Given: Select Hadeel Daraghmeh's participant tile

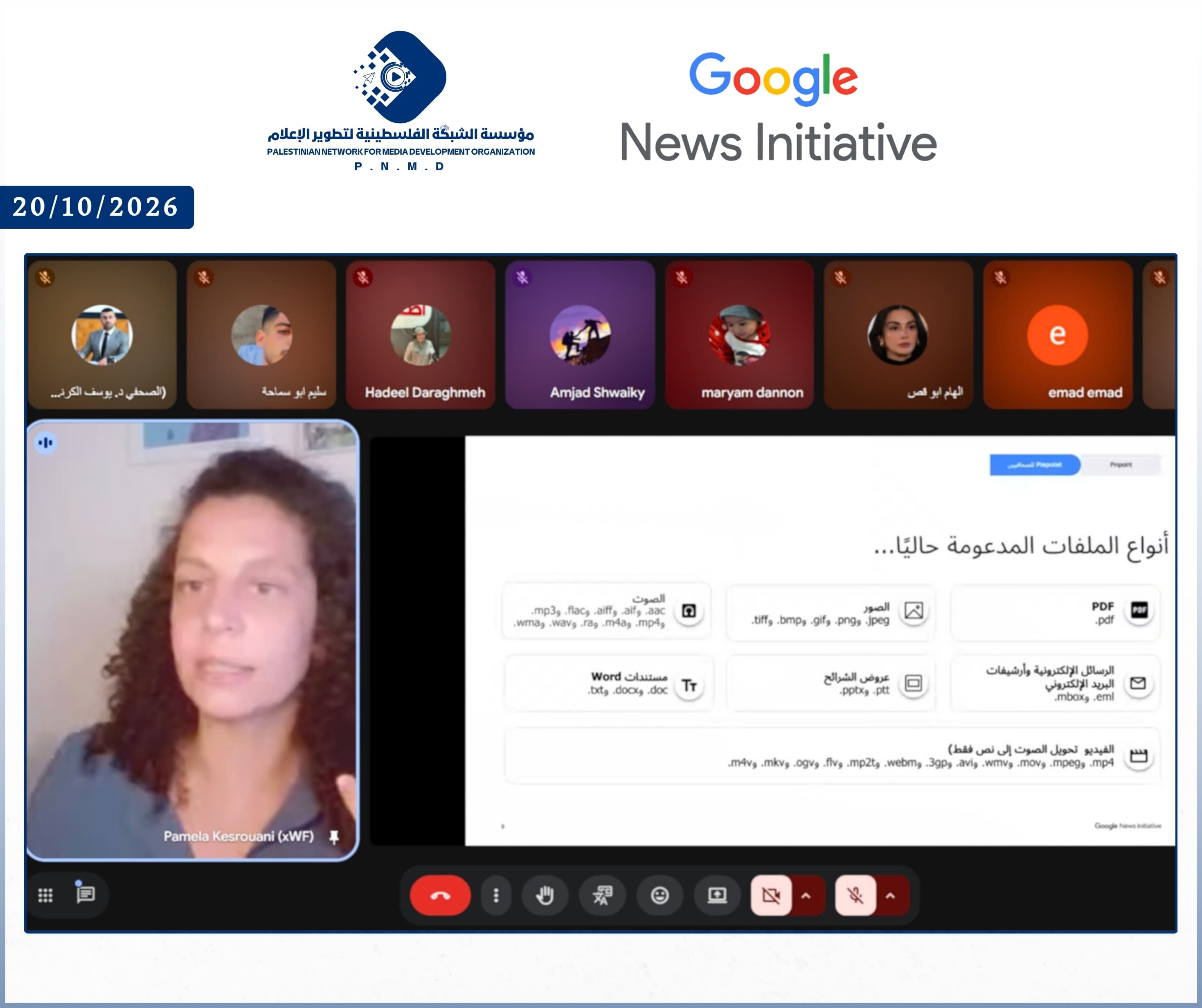Looking at the screenshot, I should coord(421,335).
